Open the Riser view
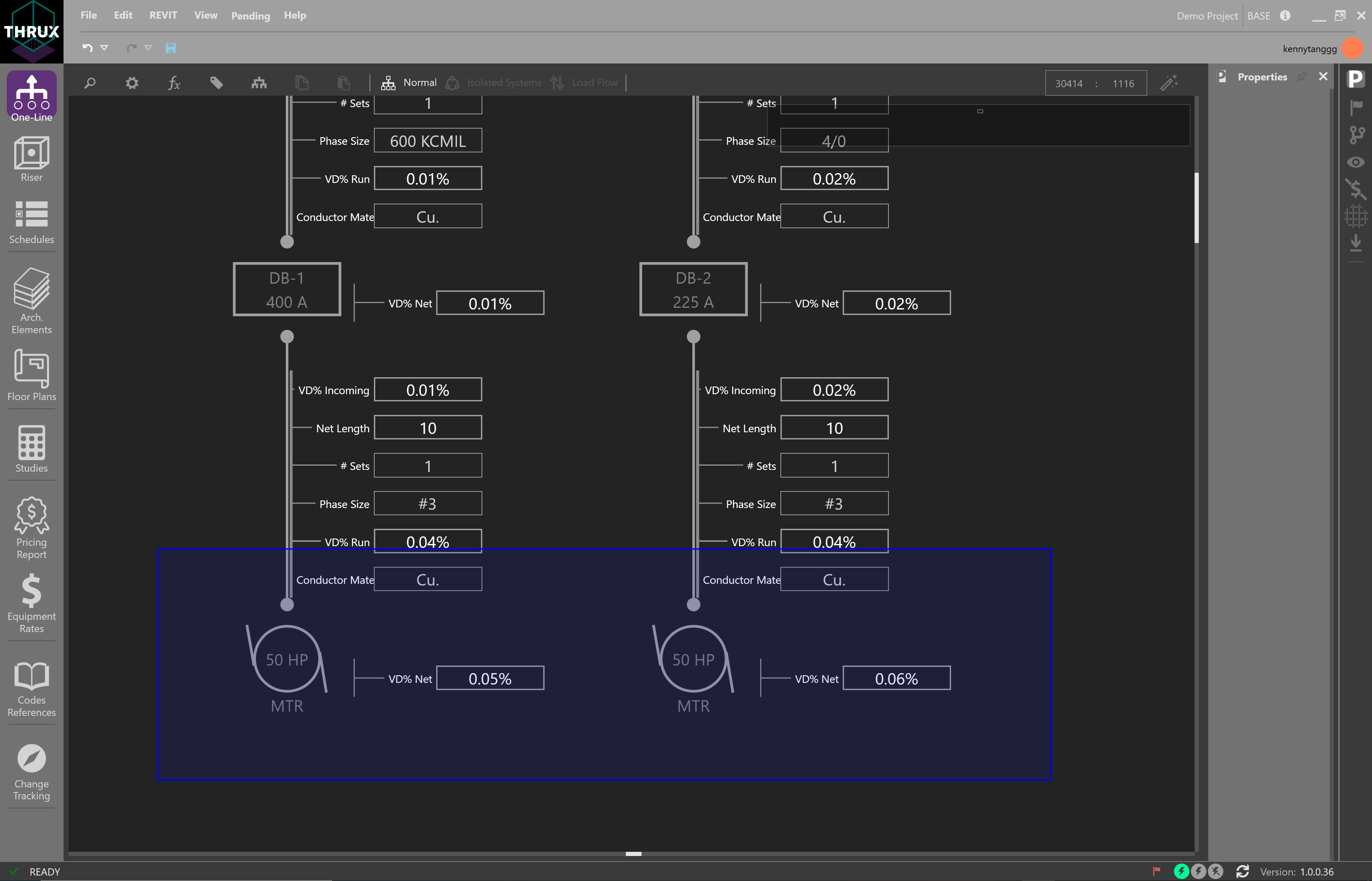 pyautogui.click(x=31, y=159)
